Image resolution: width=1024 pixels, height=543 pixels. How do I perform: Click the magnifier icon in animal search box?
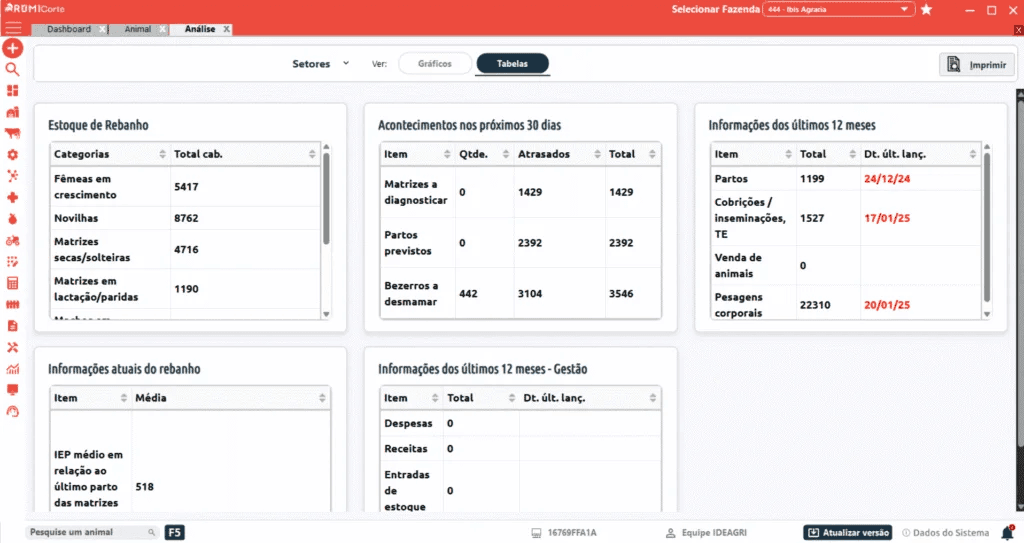pos(152,533)
